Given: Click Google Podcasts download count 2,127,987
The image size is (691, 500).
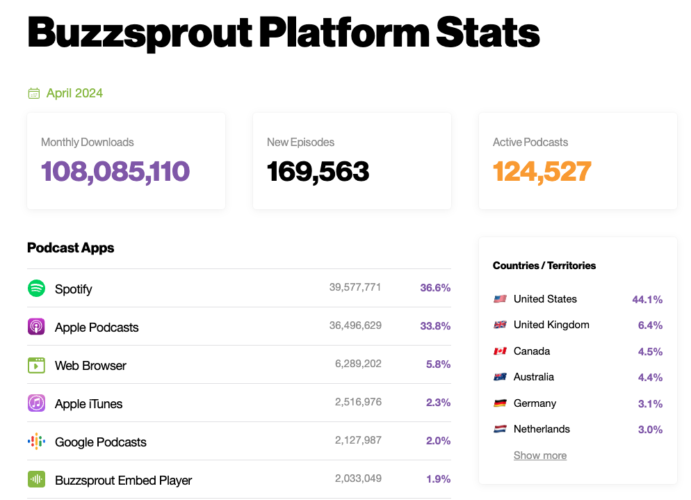Looking at the screenshot, I should 358,440.
